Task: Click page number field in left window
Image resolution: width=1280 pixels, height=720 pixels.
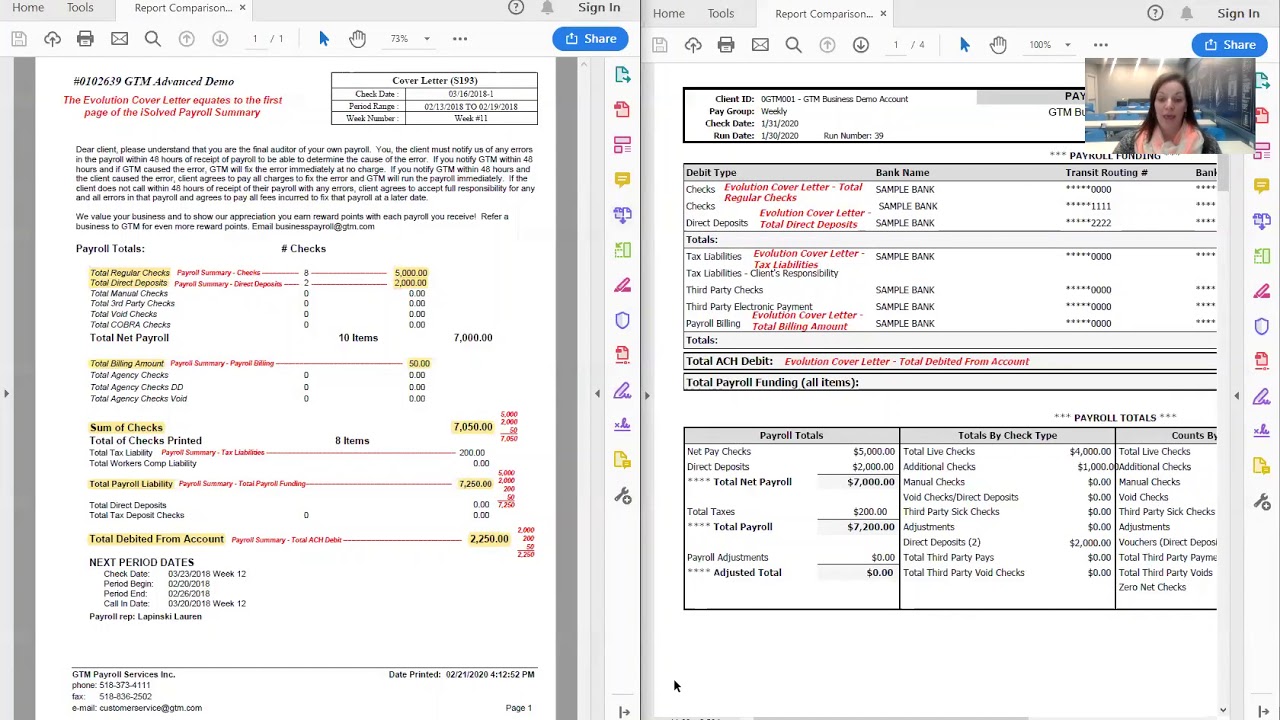Action: point(255,39)
